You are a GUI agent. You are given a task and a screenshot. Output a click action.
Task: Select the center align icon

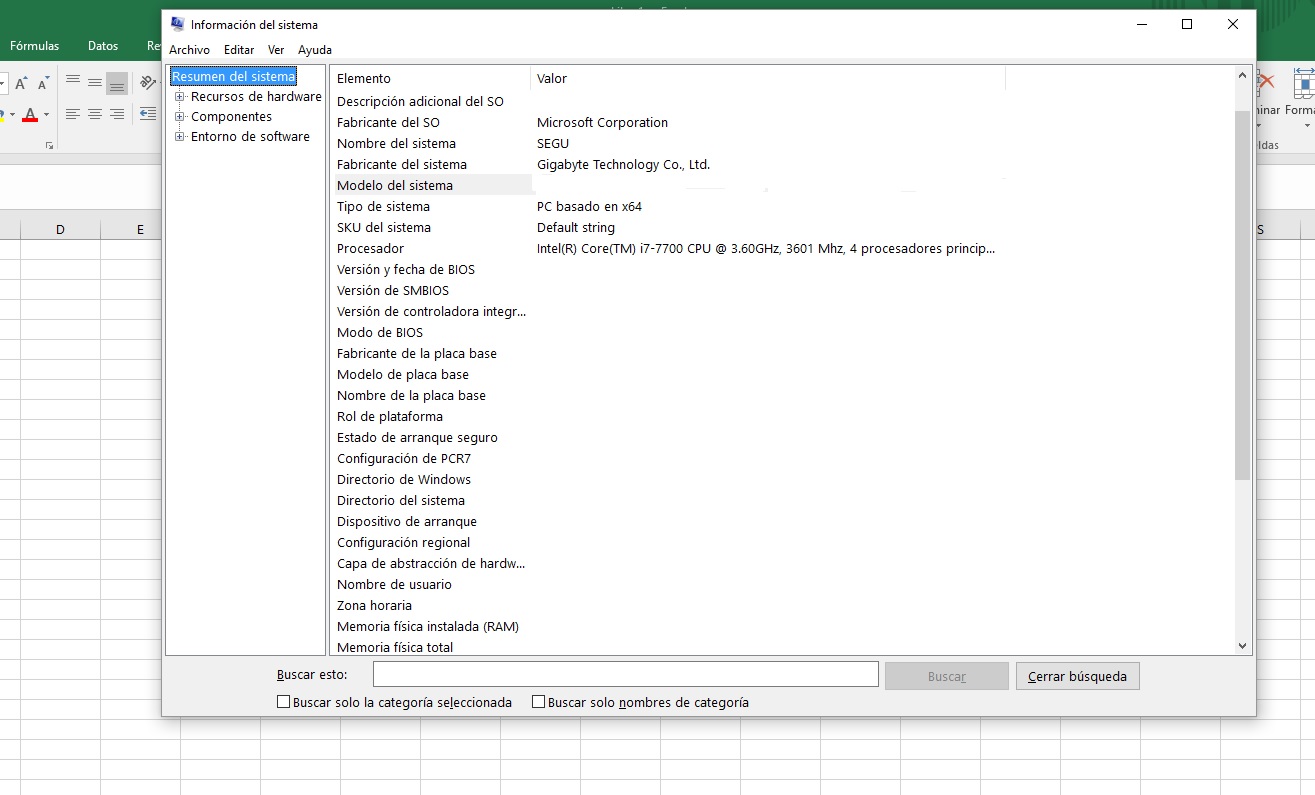[95, 114]
